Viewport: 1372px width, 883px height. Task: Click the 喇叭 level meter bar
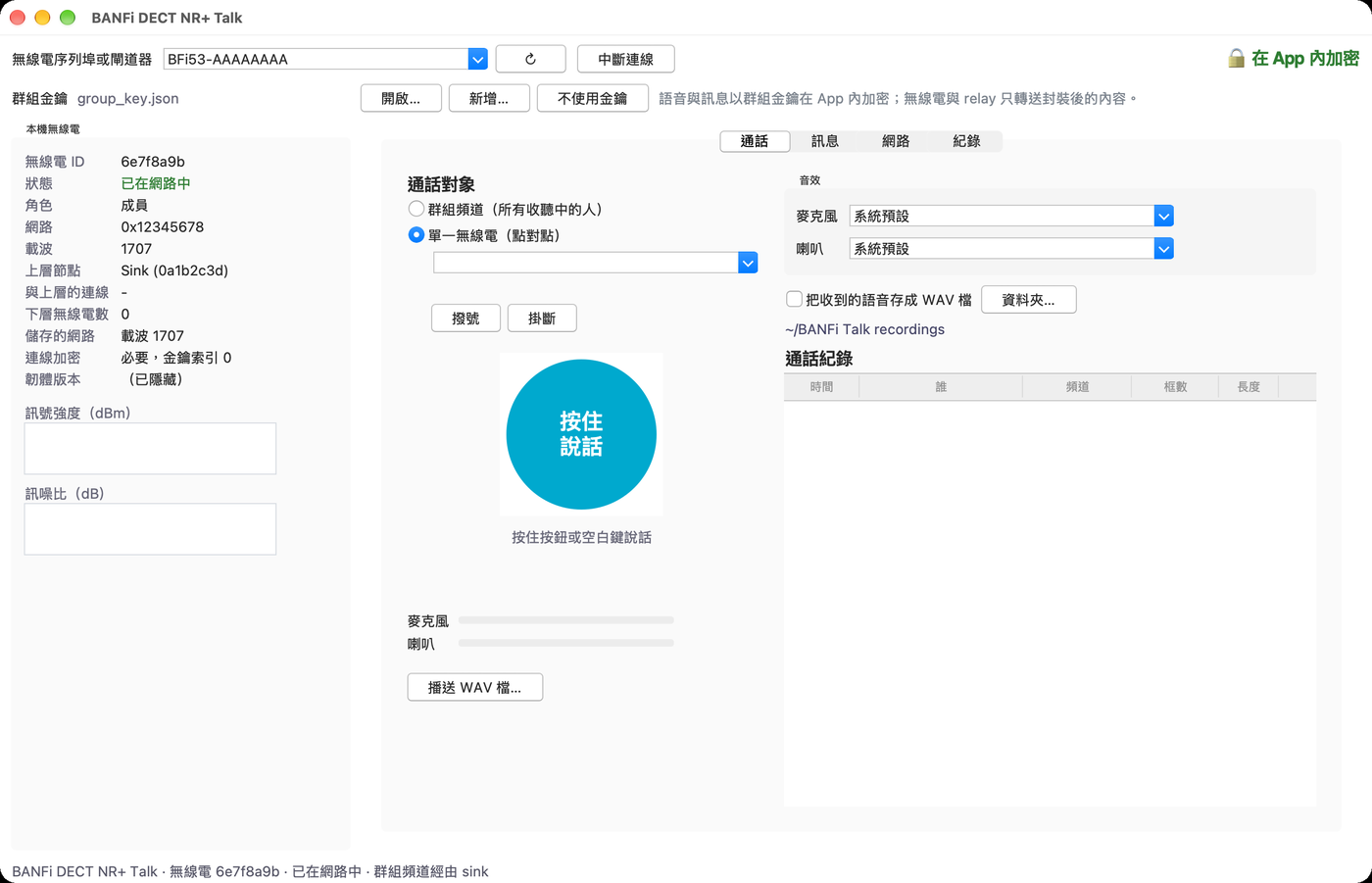point(566,643)
